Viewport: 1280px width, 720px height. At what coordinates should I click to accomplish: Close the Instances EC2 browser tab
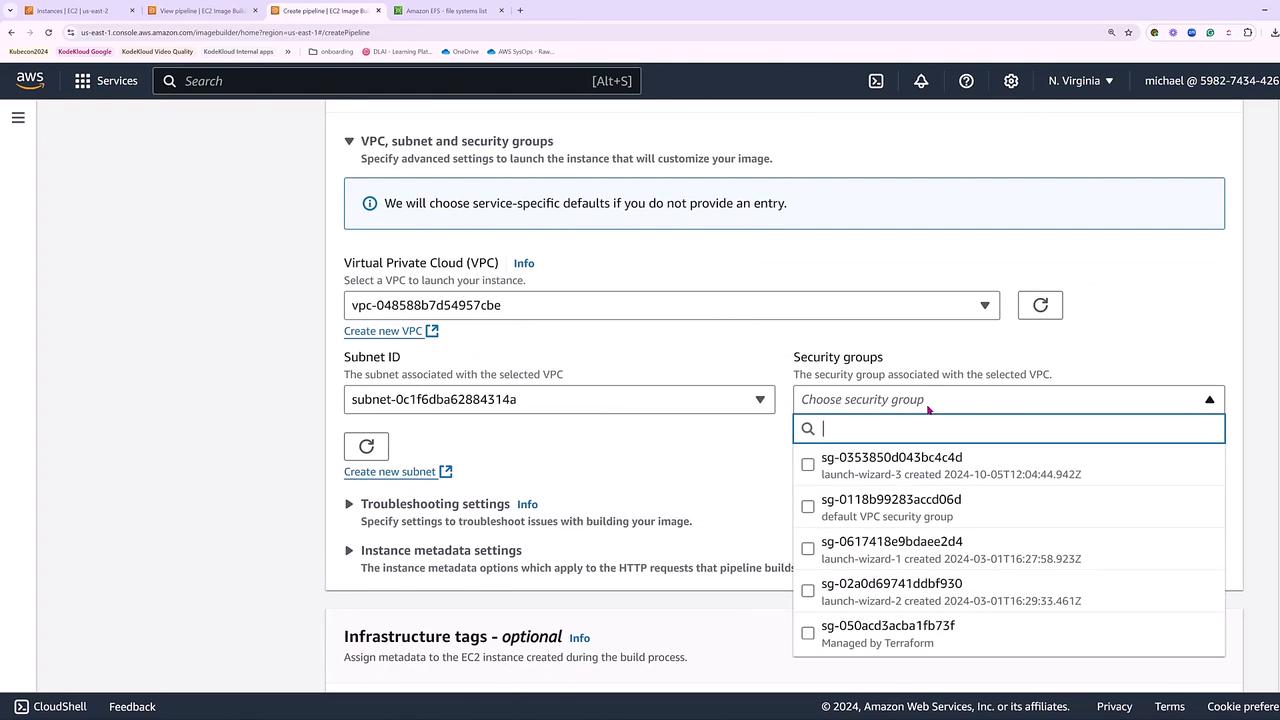132,11
